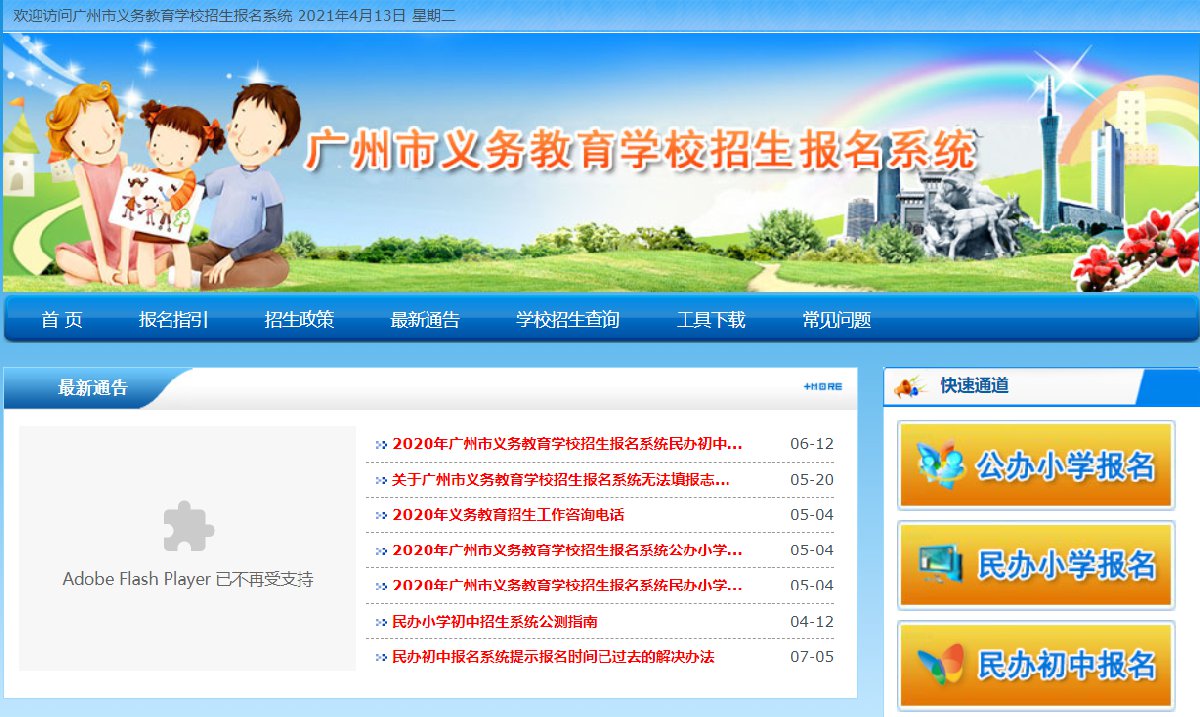Open 工具下载 from the navigation bar
The image size is (1200, 717).
click(x=711, y=320)
